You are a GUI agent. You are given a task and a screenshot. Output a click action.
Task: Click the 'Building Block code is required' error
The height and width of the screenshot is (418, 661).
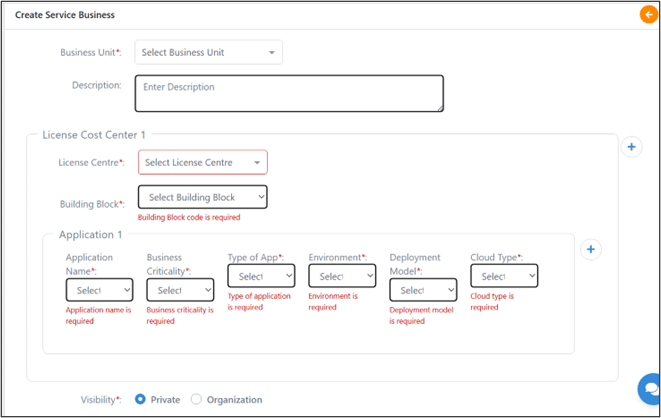tap(189, 217)
